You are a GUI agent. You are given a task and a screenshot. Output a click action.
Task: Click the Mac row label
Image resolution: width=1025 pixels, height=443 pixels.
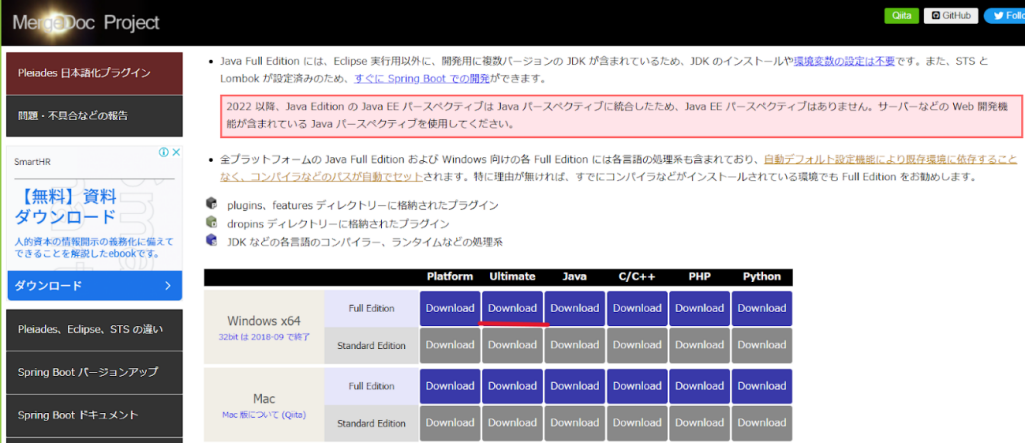(x=264, y=399)
